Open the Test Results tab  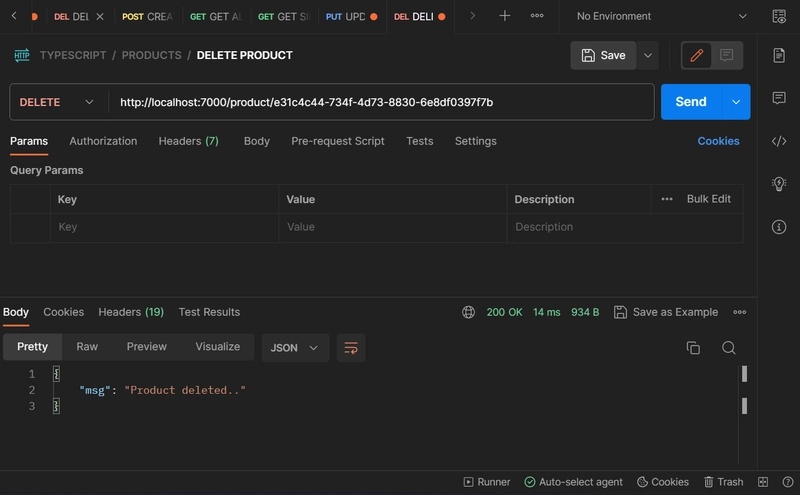pos(209,312)
